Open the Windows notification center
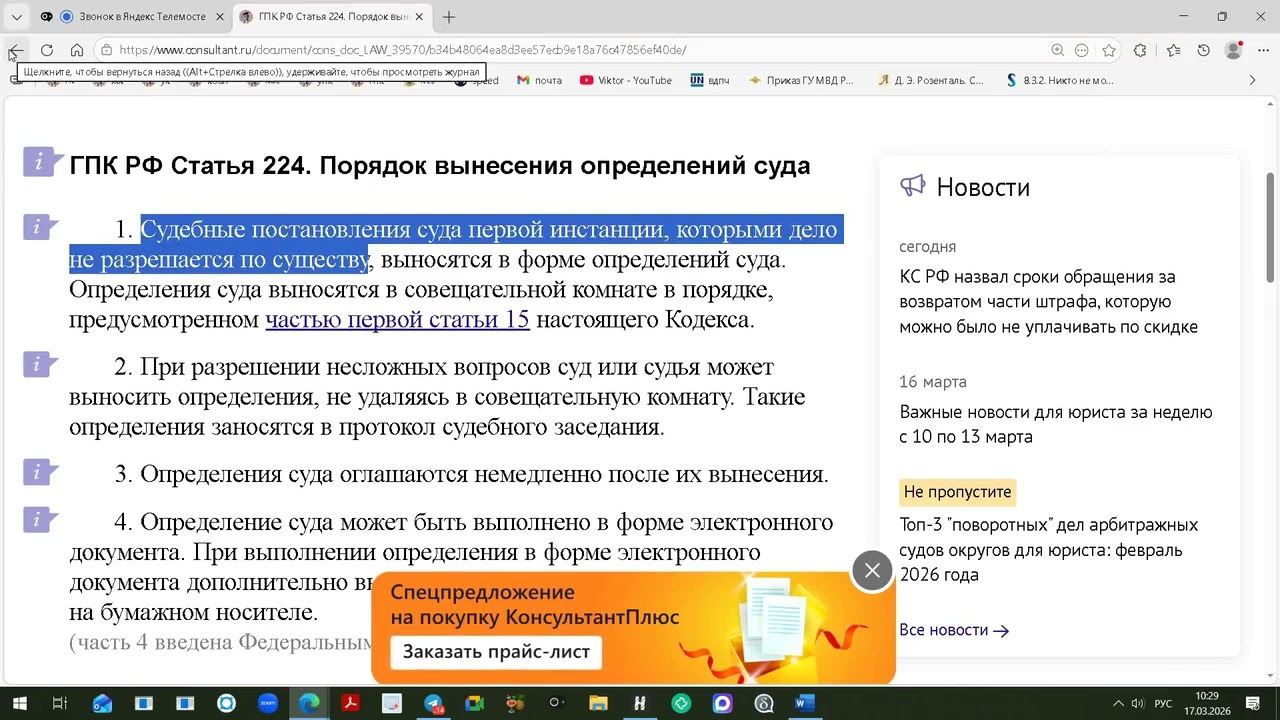 [1253, 703]
